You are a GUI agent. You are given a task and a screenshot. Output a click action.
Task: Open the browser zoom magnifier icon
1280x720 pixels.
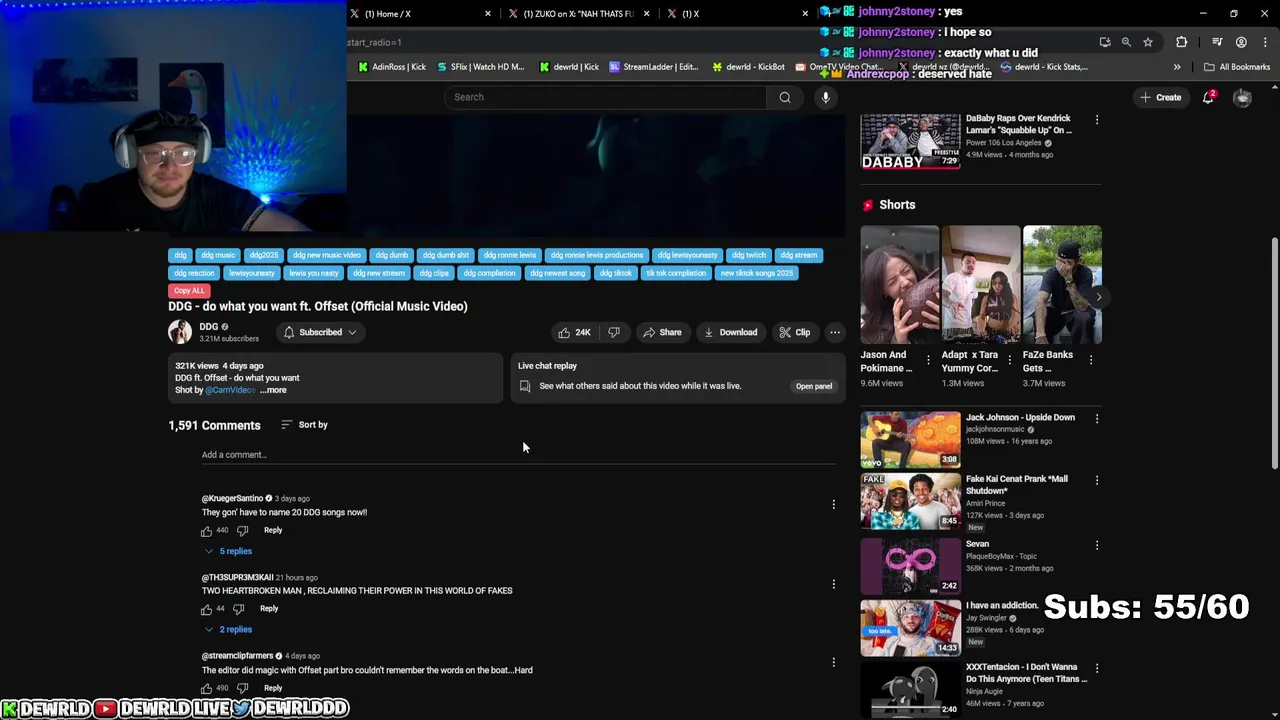(x=1126, y=42)
